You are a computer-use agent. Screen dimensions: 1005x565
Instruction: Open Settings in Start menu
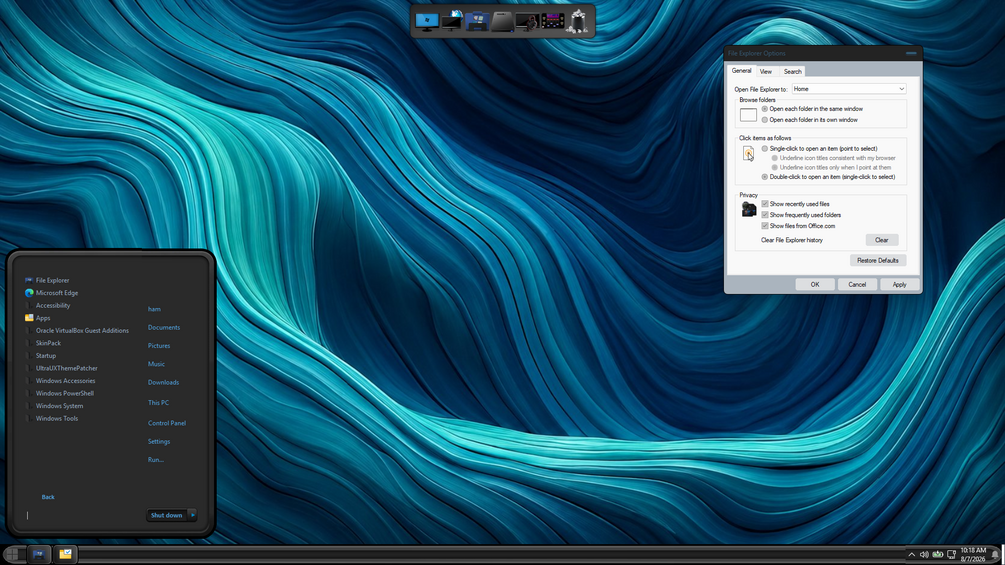[159, 441]
